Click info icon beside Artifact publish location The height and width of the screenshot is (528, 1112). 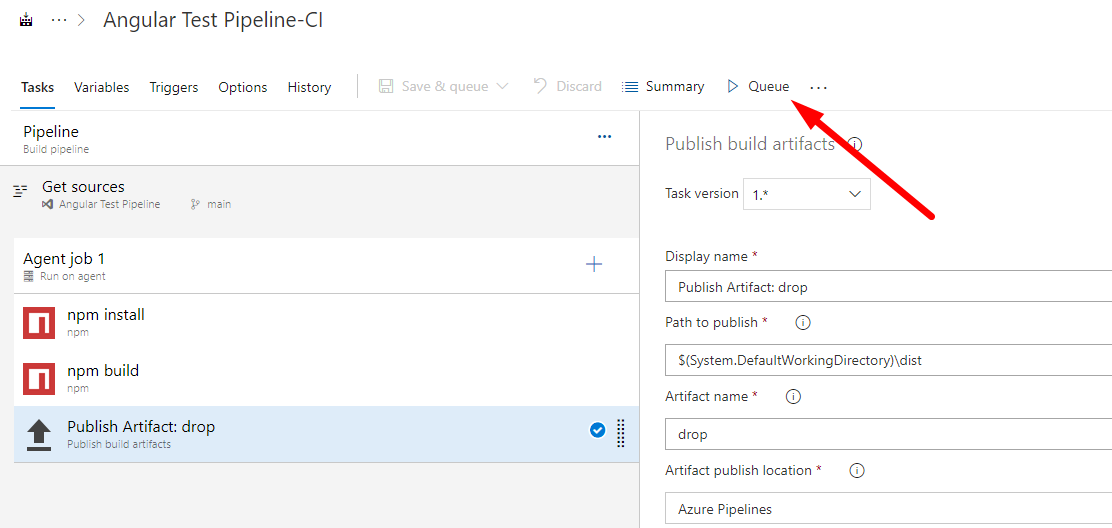[x=857, y=471]
